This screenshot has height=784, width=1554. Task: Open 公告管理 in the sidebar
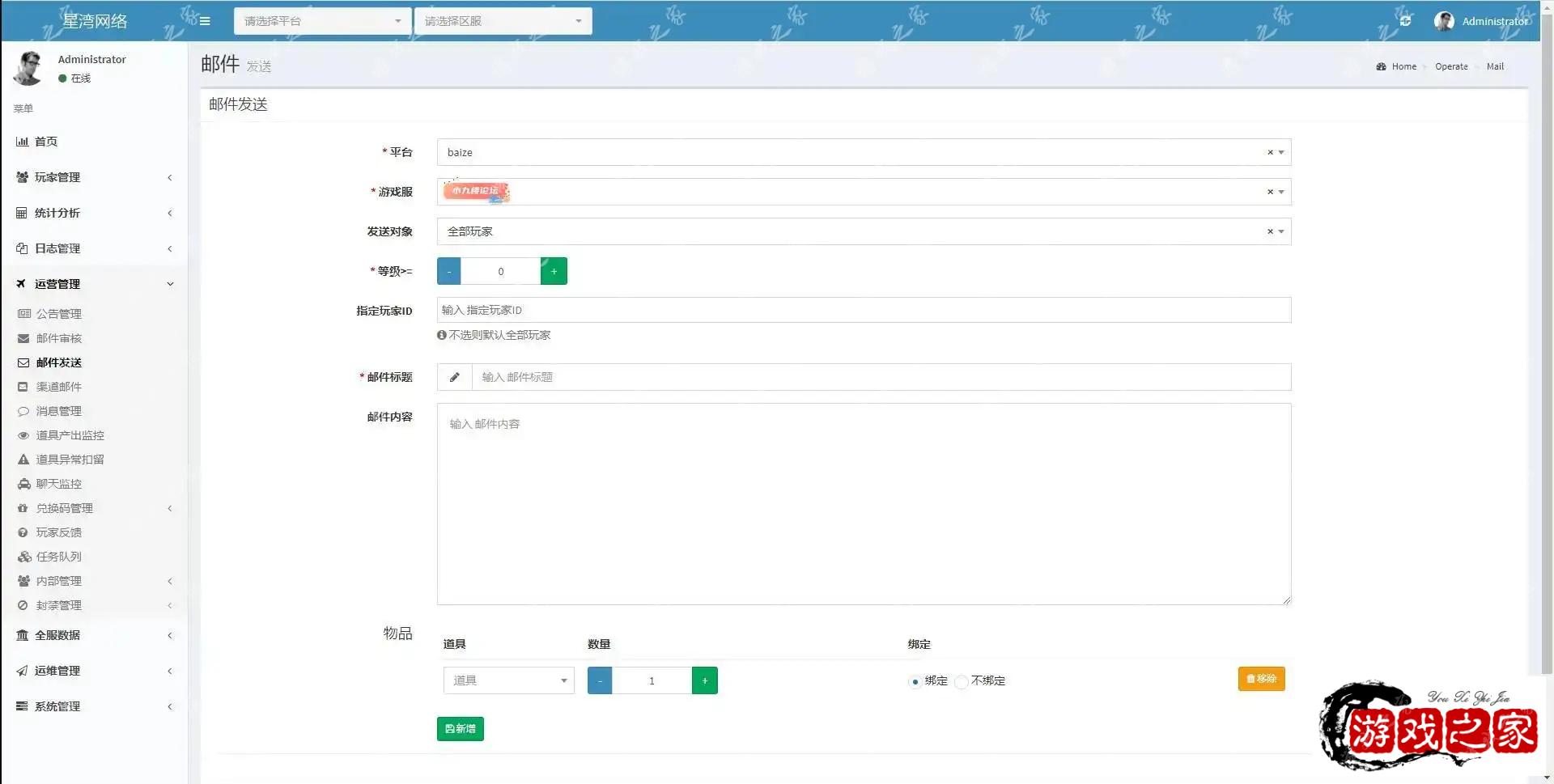coord(59,314)
